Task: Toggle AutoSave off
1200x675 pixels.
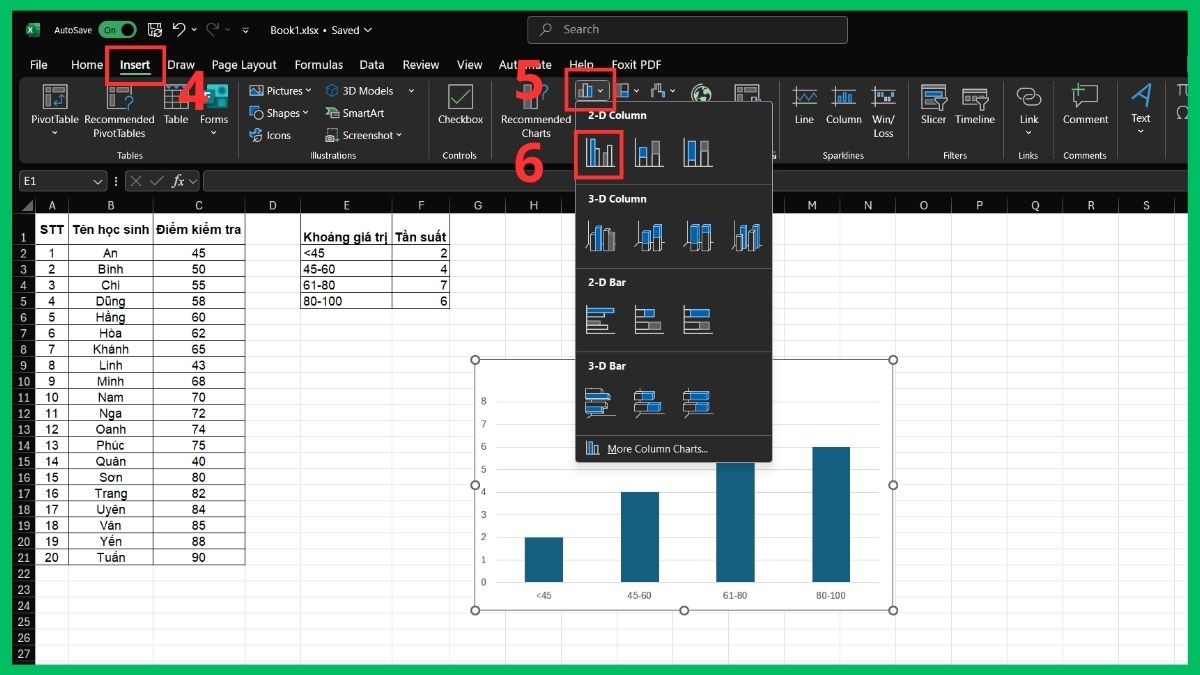Action: [118, 30]
